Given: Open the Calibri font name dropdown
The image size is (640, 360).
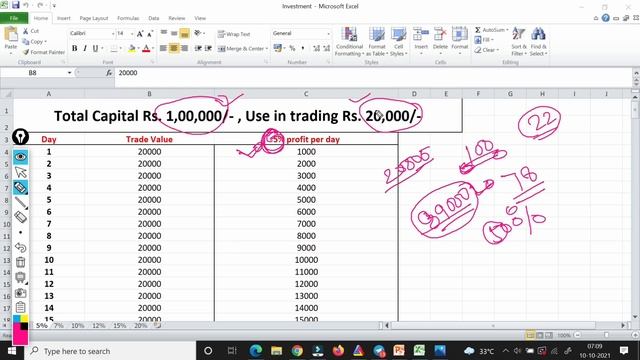Looking at the screenshot, I should tap(113, 33).
